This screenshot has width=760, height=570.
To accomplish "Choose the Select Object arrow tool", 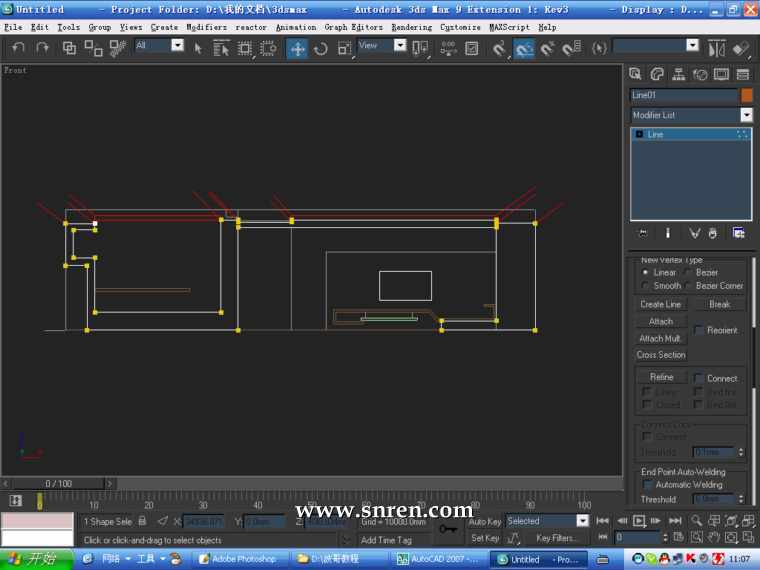I will pos(198,48).
